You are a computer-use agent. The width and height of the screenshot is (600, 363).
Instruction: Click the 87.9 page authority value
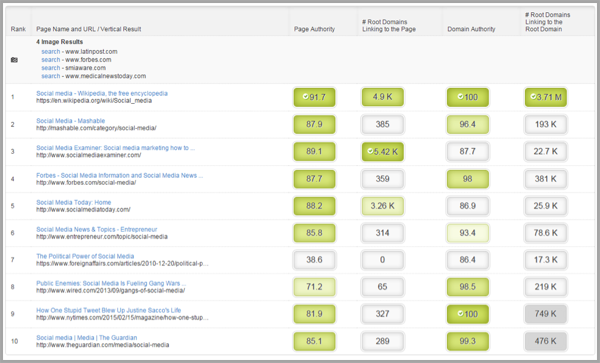coord(314,124)
